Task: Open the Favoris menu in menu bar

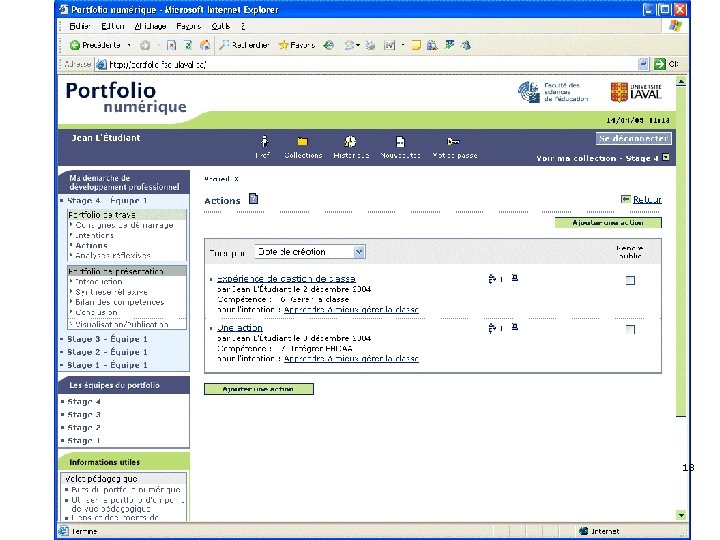Action: [189, 26]
